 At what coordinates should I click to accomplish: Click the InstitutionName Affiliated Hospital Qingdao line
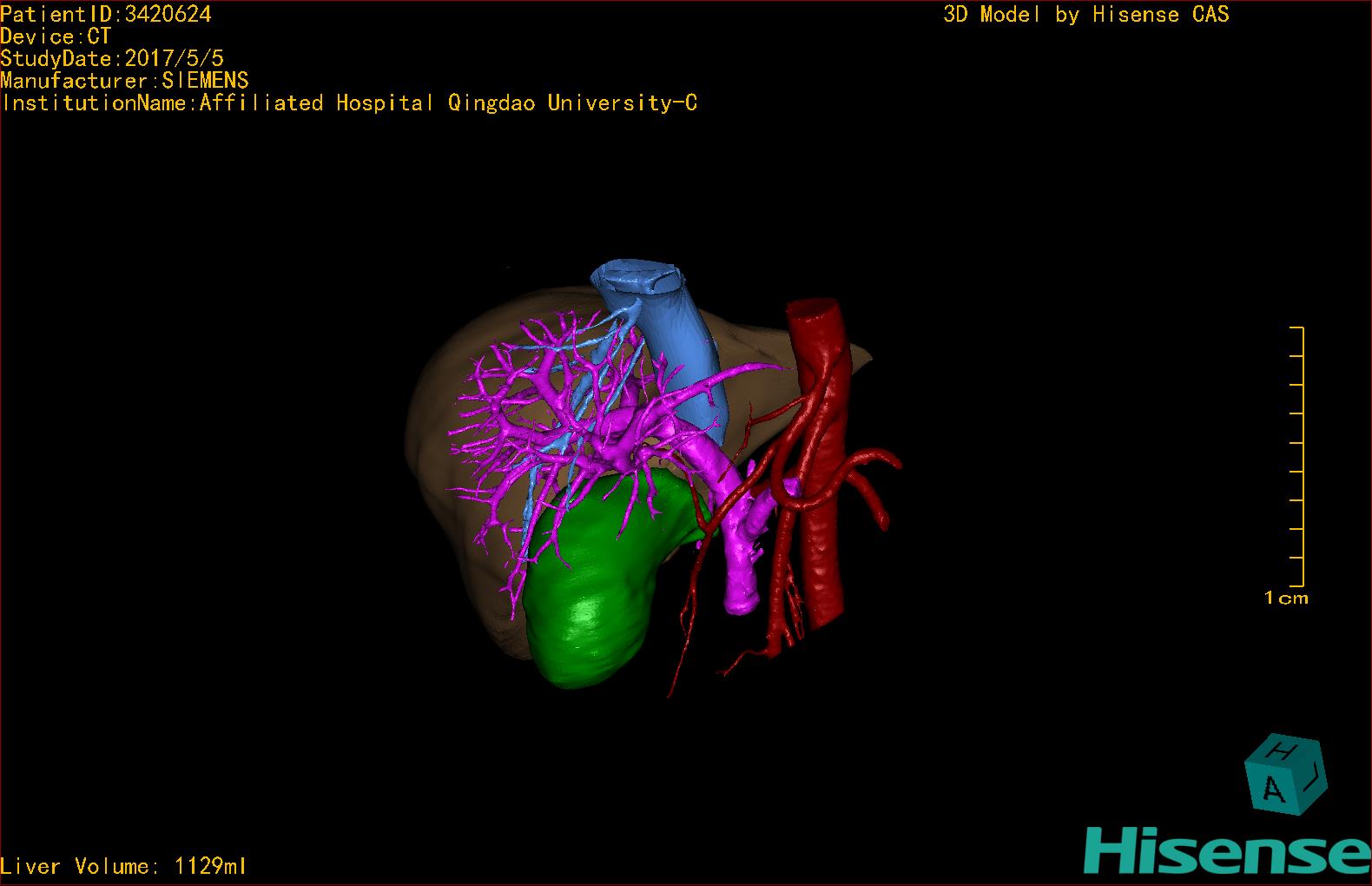click(349, 103)
